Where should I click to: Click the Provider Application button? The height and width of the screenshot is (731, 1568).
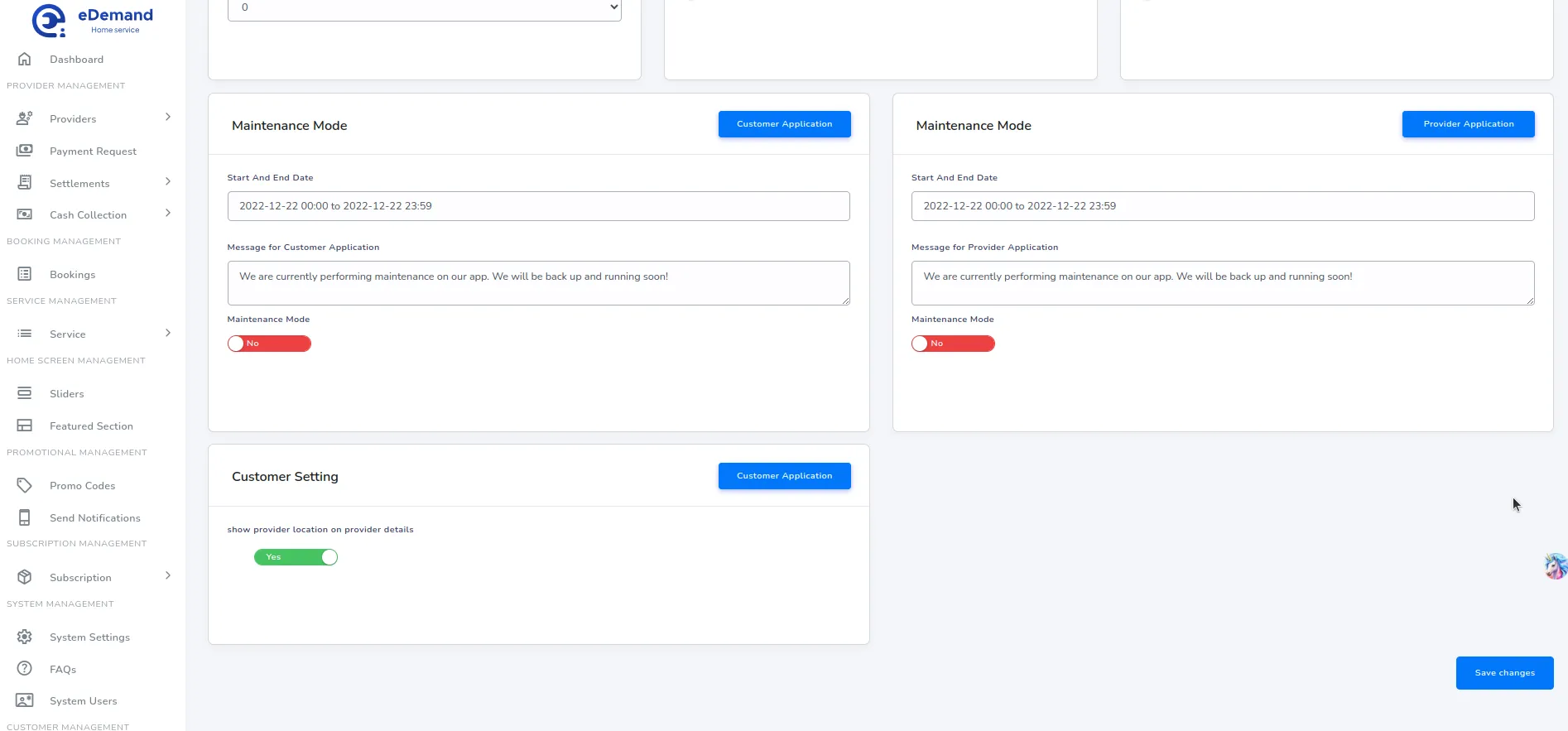click(1468, 124)
